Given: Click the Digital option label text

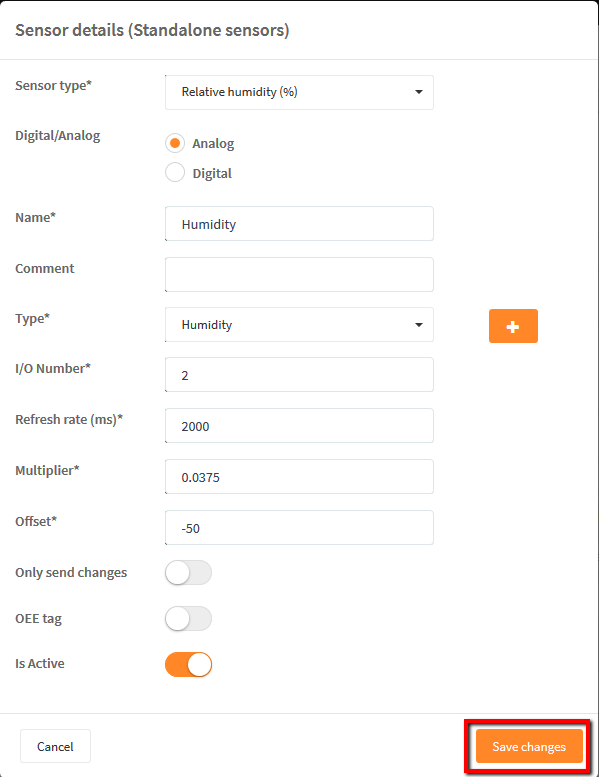Looking at the screenshot, I should (212, 173).
